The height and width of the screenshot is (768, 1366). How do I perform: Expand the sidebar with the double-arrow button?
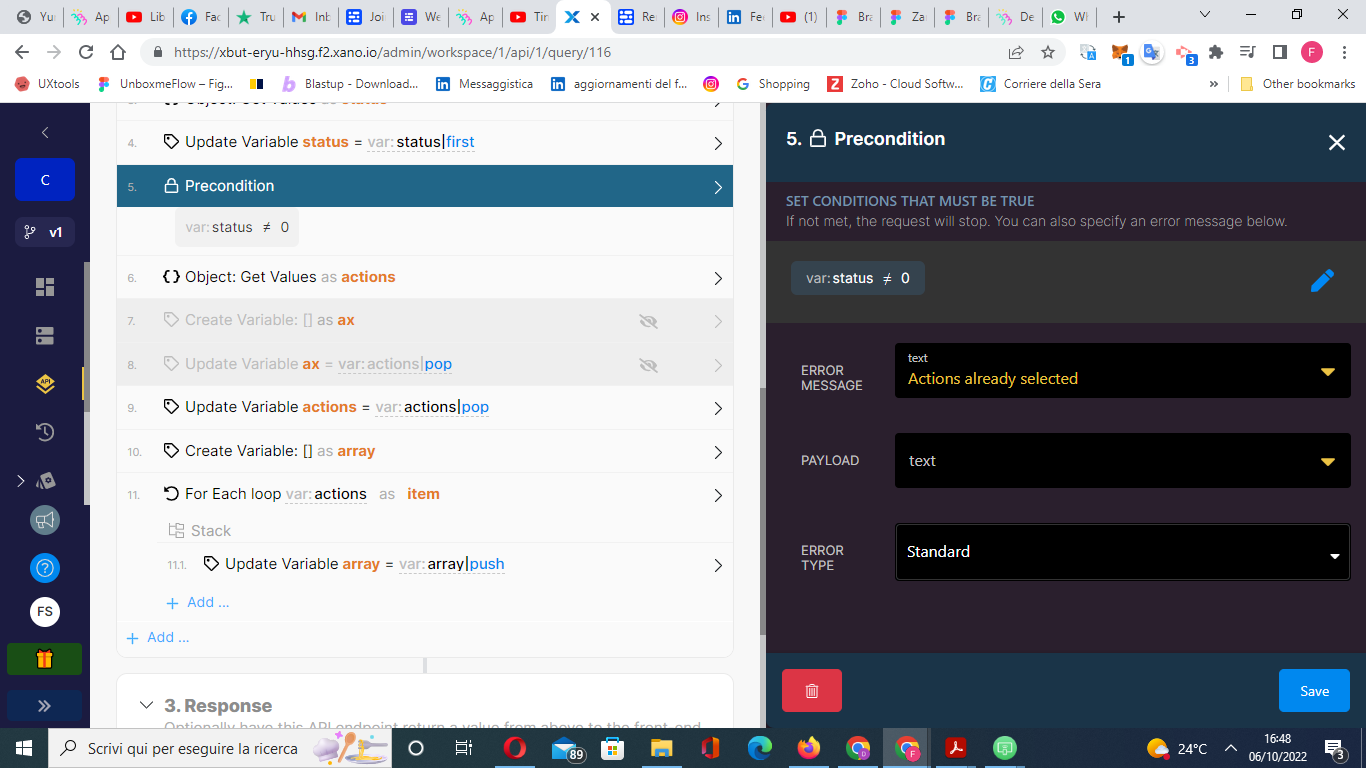pos(45,705)
